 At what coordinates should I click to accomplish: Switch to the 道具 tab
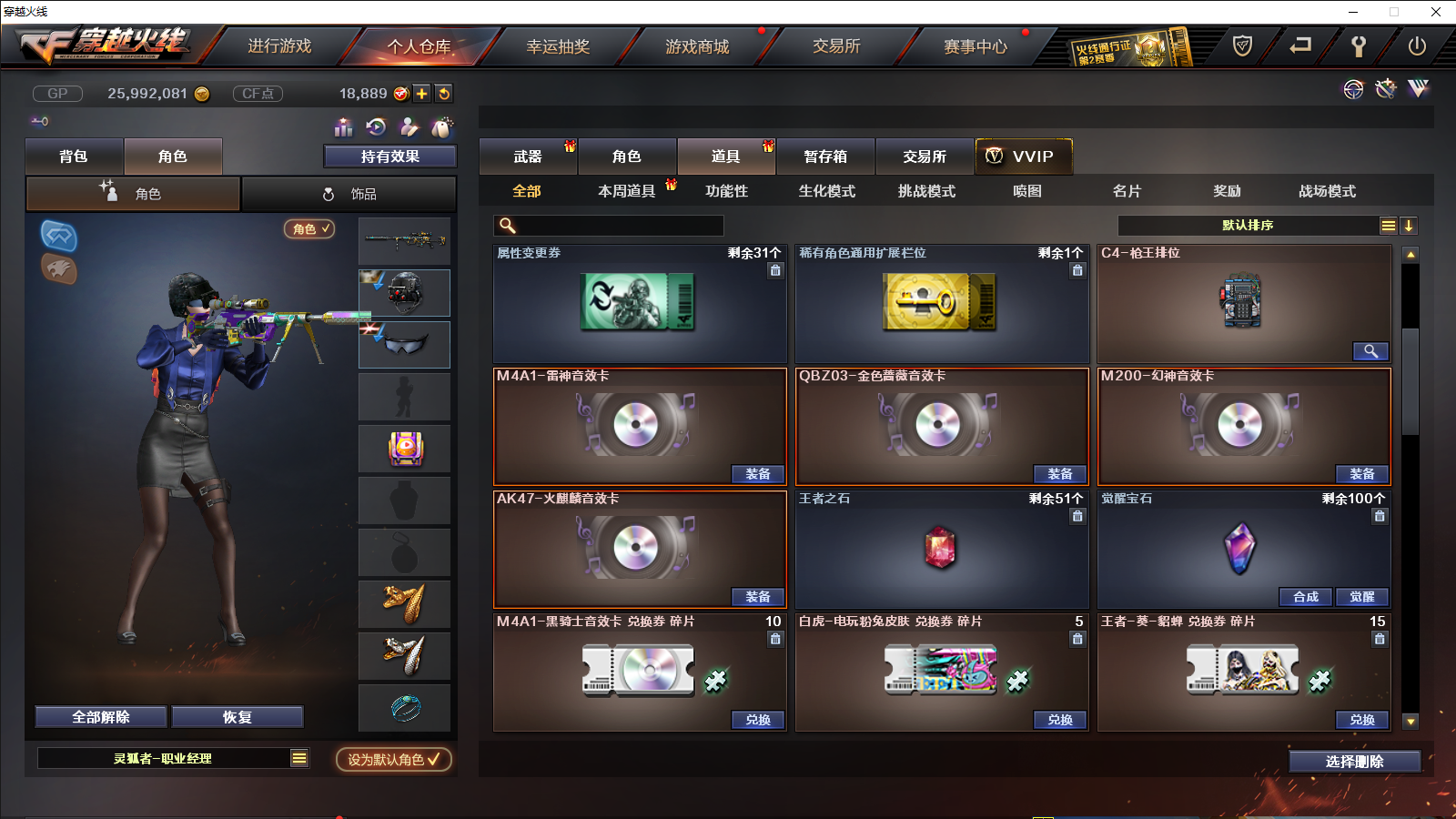click(726, 157)
